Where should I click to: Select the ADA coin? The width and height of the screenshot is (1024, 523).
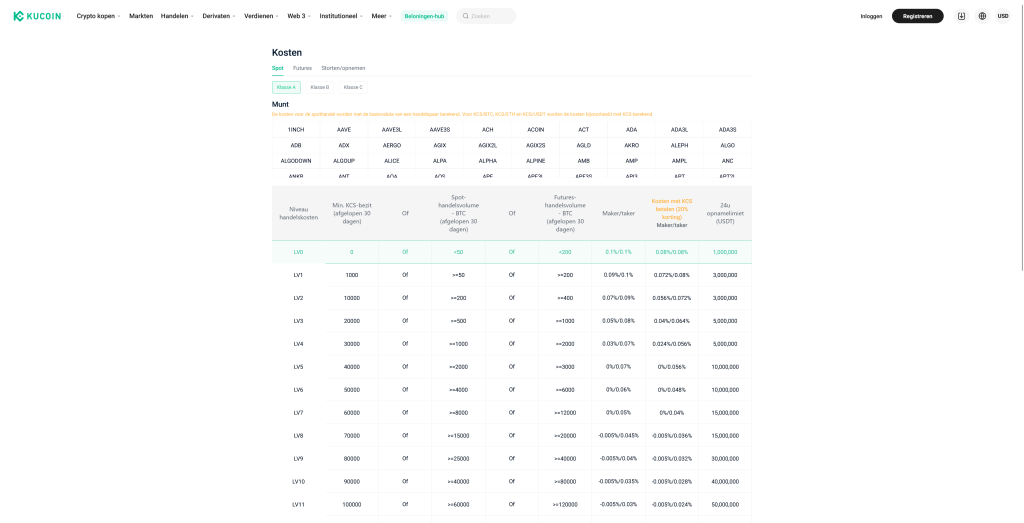632,129
